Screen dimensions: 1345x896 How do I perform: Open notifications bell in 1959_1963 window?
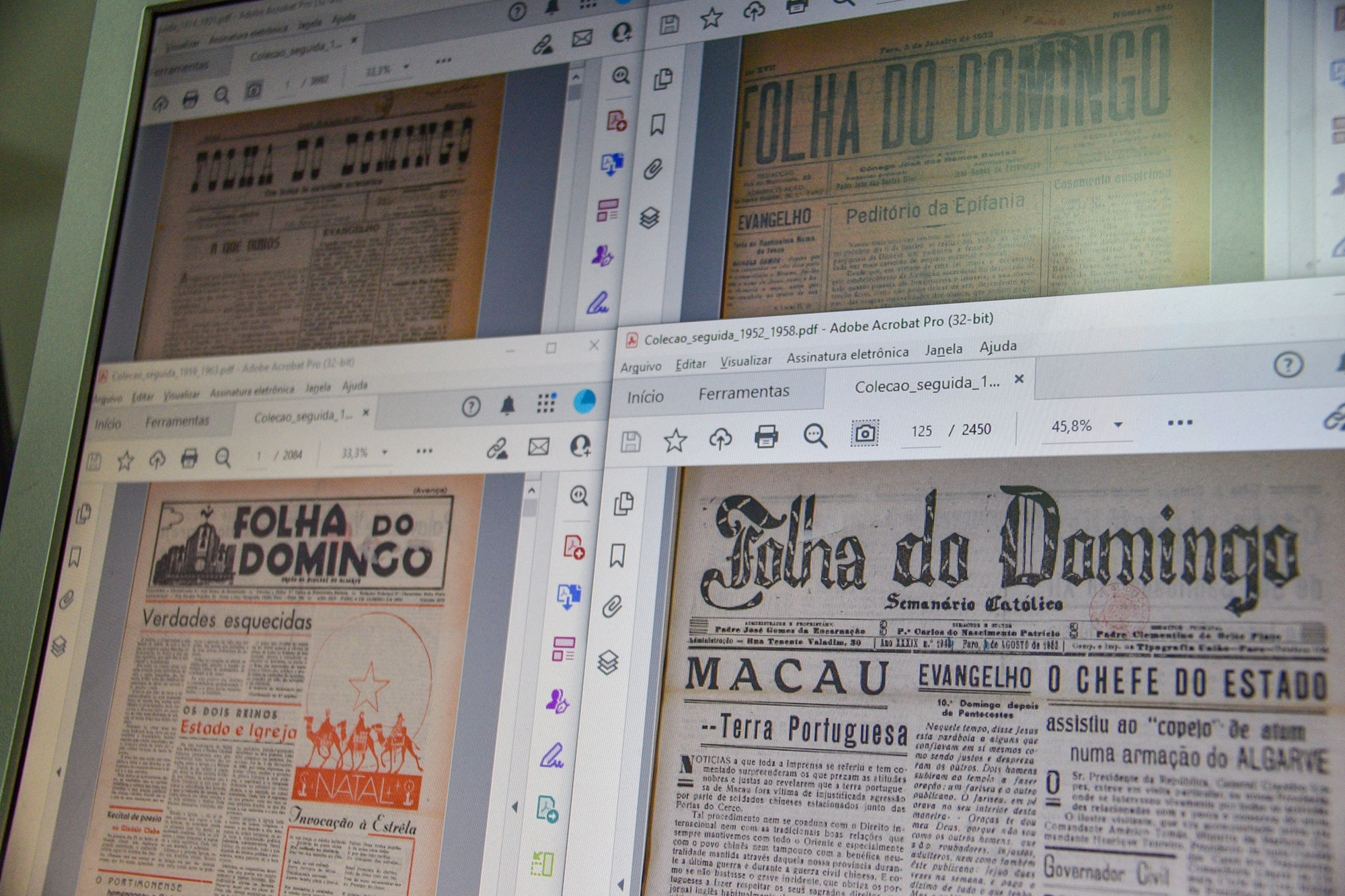(x=508, y=405)
